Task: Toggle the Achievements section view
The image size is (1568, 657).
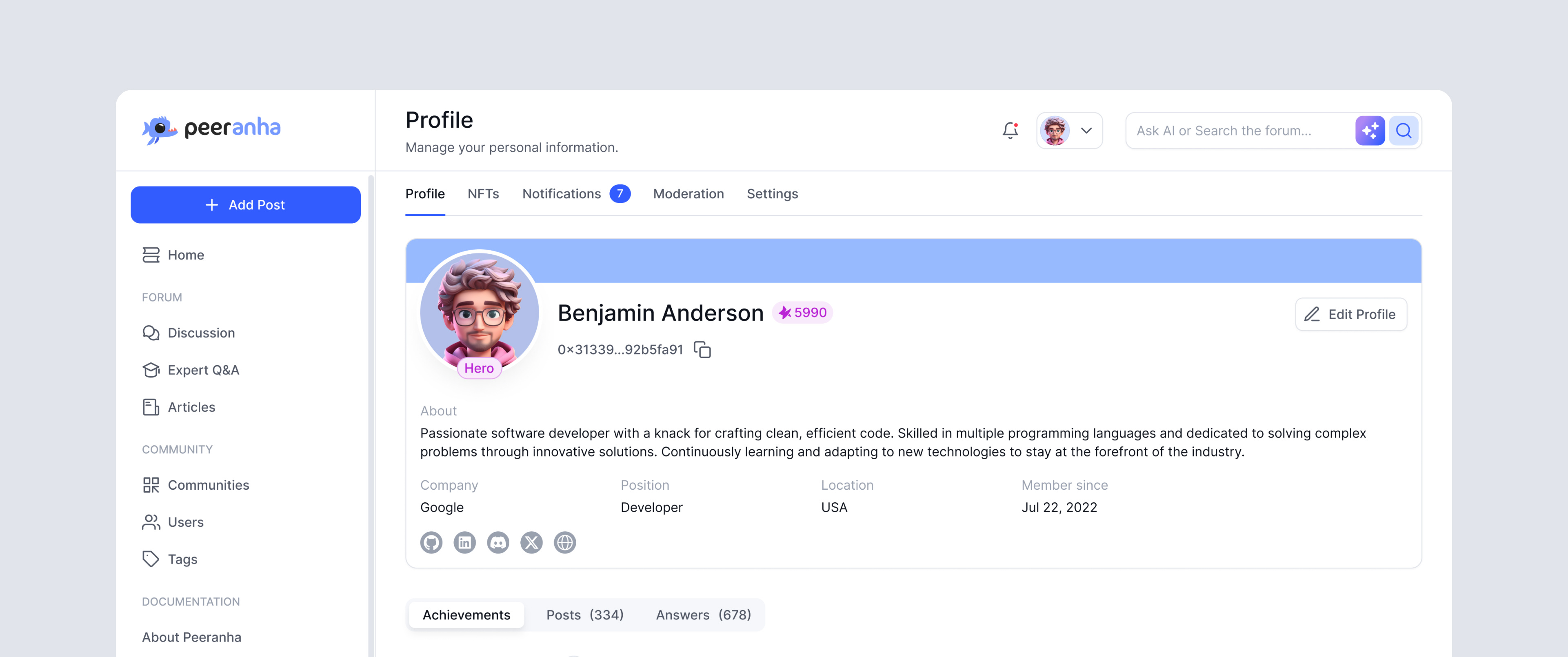Action: coord(466,614)
